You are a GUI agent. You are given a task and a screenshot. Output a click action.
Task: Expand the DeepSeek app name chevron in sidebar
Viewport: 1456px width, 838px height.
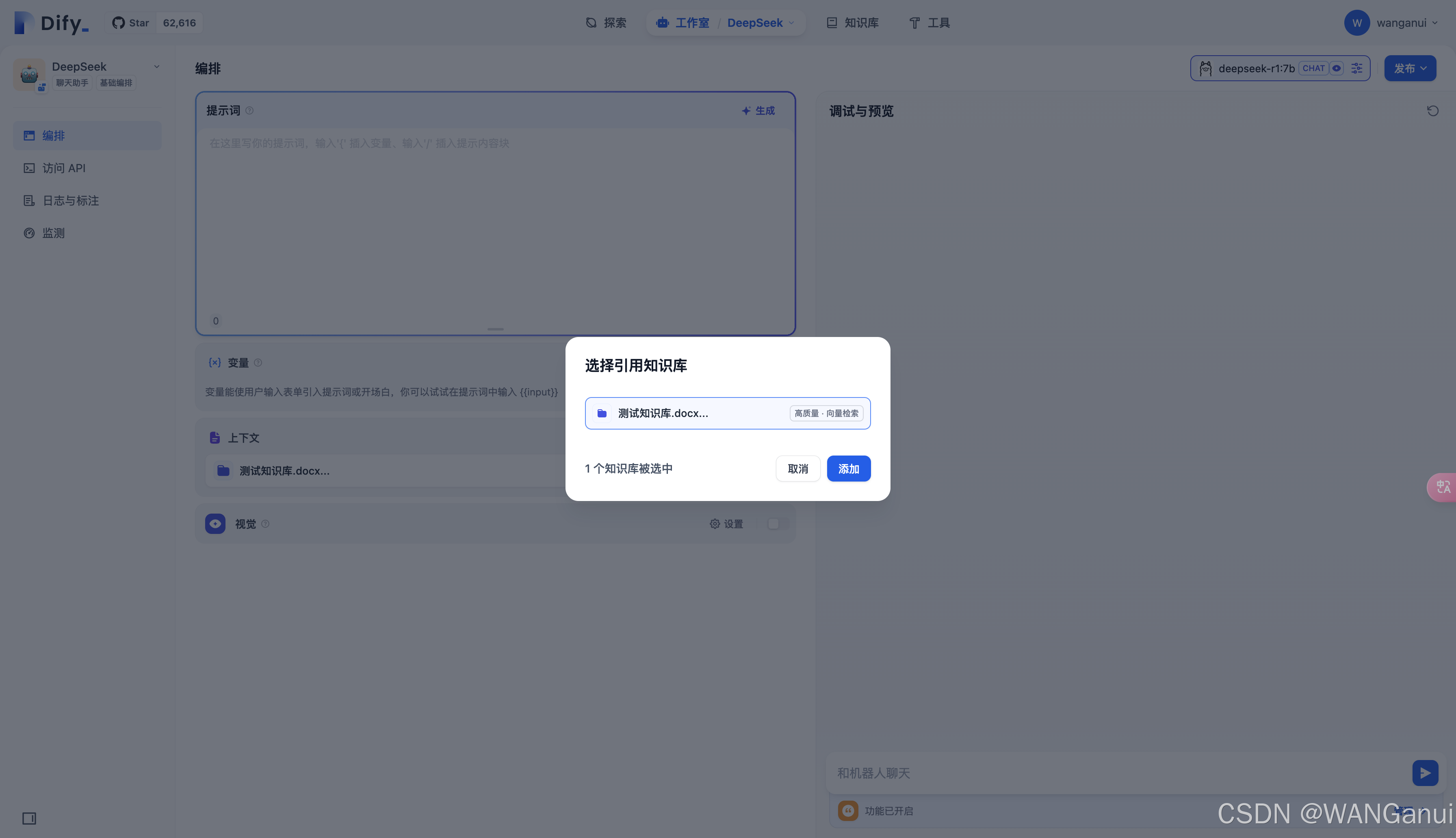[156, 67]
